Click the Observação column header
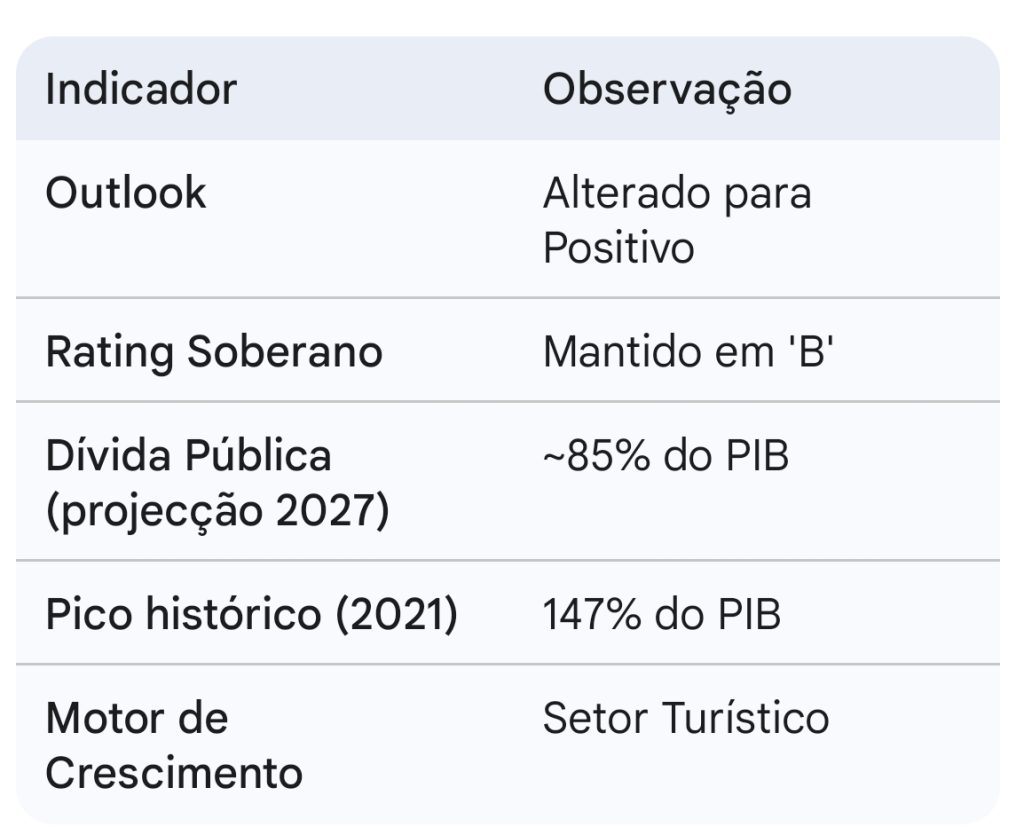Image resolution: width=1024 pixels, height=827 pixels. click(667, 89)
